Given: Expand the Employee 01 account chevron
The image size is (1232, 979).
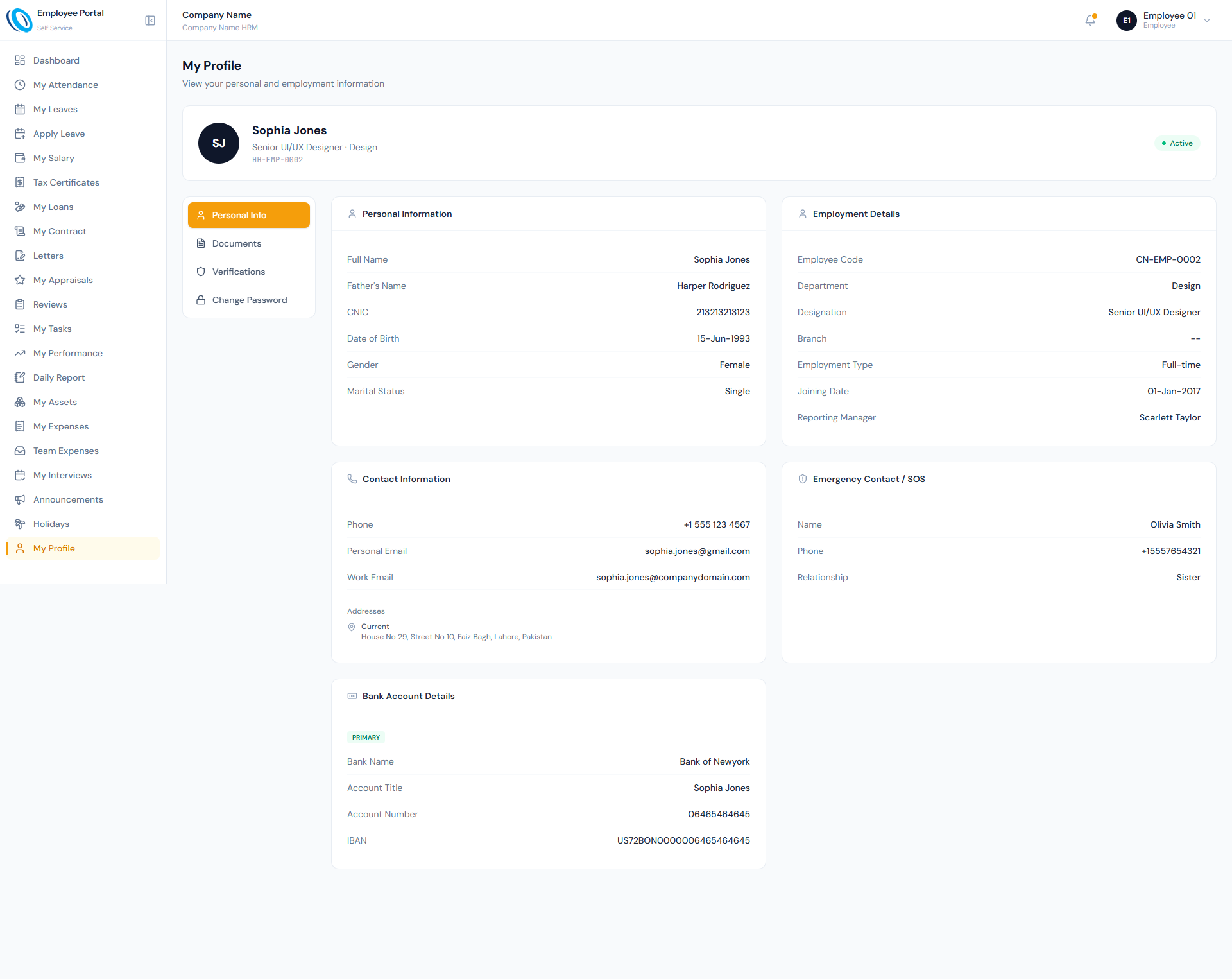Looking at the screenshot, I should pos(1207,21).
